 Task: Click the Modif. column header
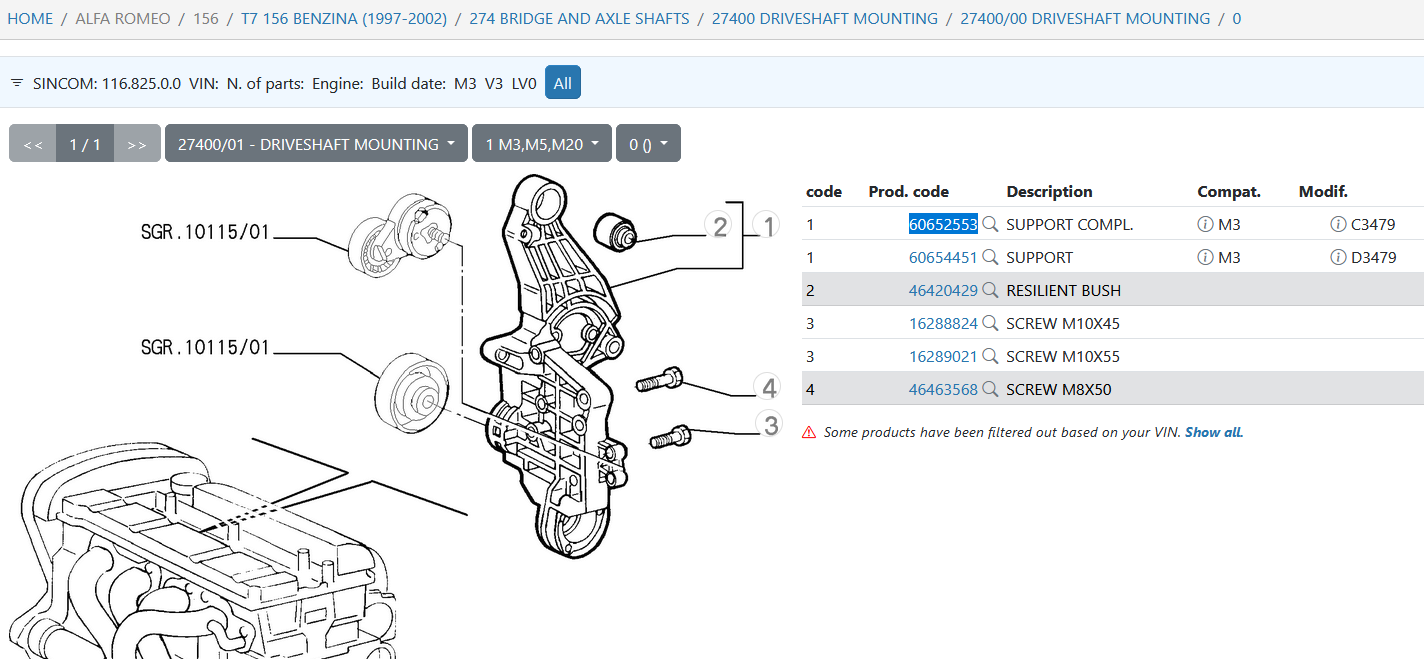1323,191
